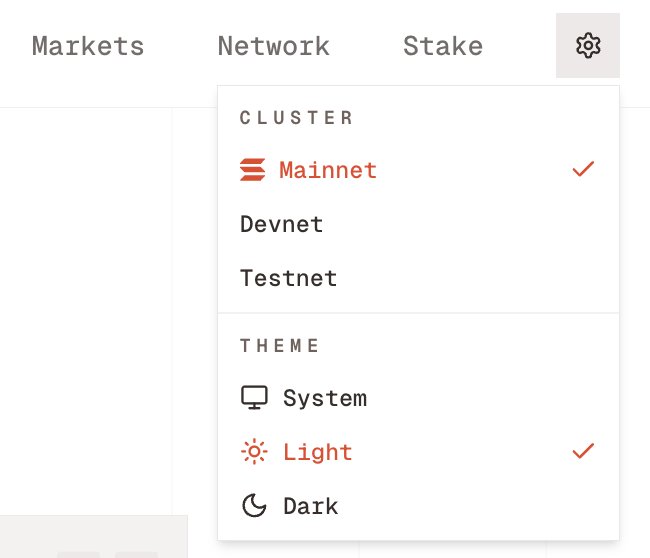Click the gear settings icon

[588, 45]
